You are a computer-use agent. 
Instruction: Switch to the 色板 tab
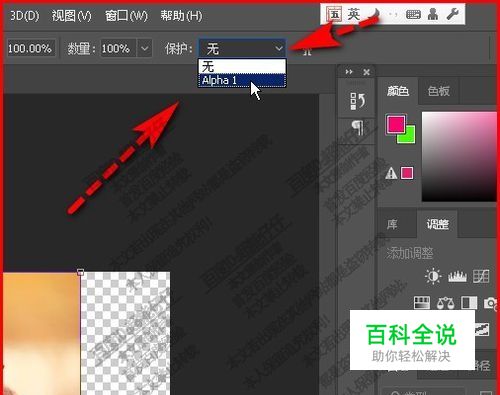click(x=439, y=91)
